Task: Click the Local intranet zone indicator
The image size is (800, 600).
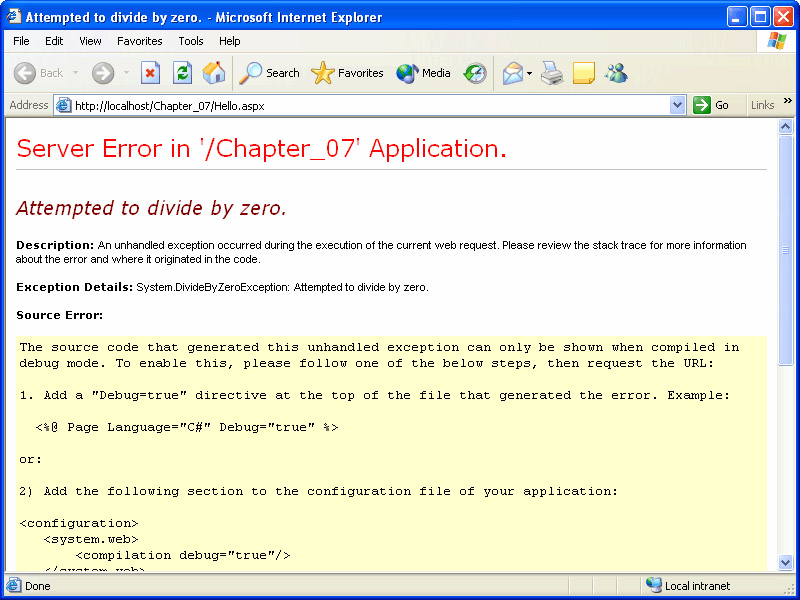Action: tap(696, 586)
